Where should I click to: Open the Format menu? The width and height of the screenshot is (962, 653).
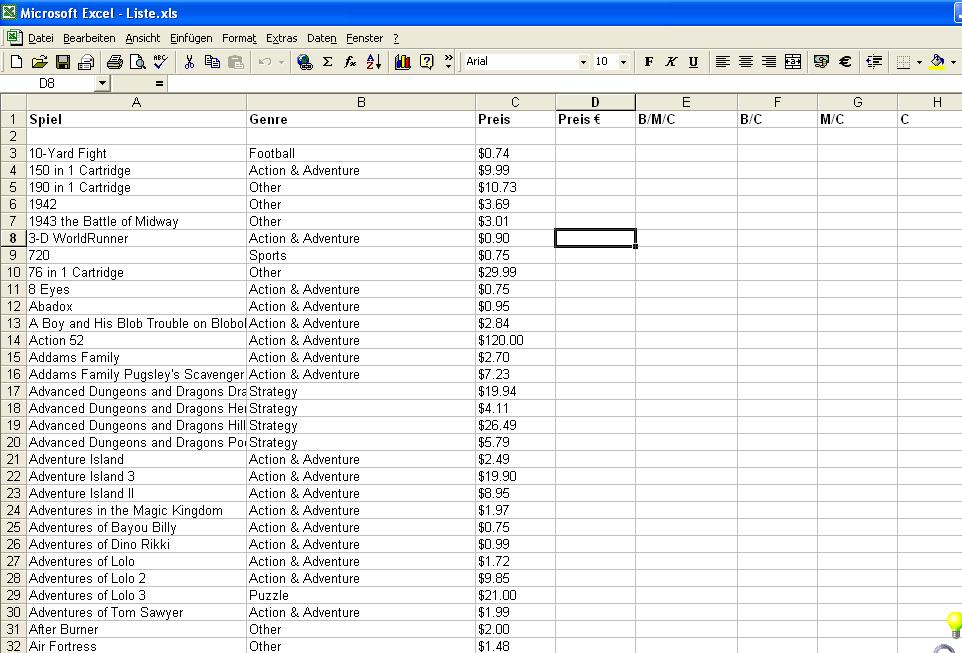(x=239, y=38)
